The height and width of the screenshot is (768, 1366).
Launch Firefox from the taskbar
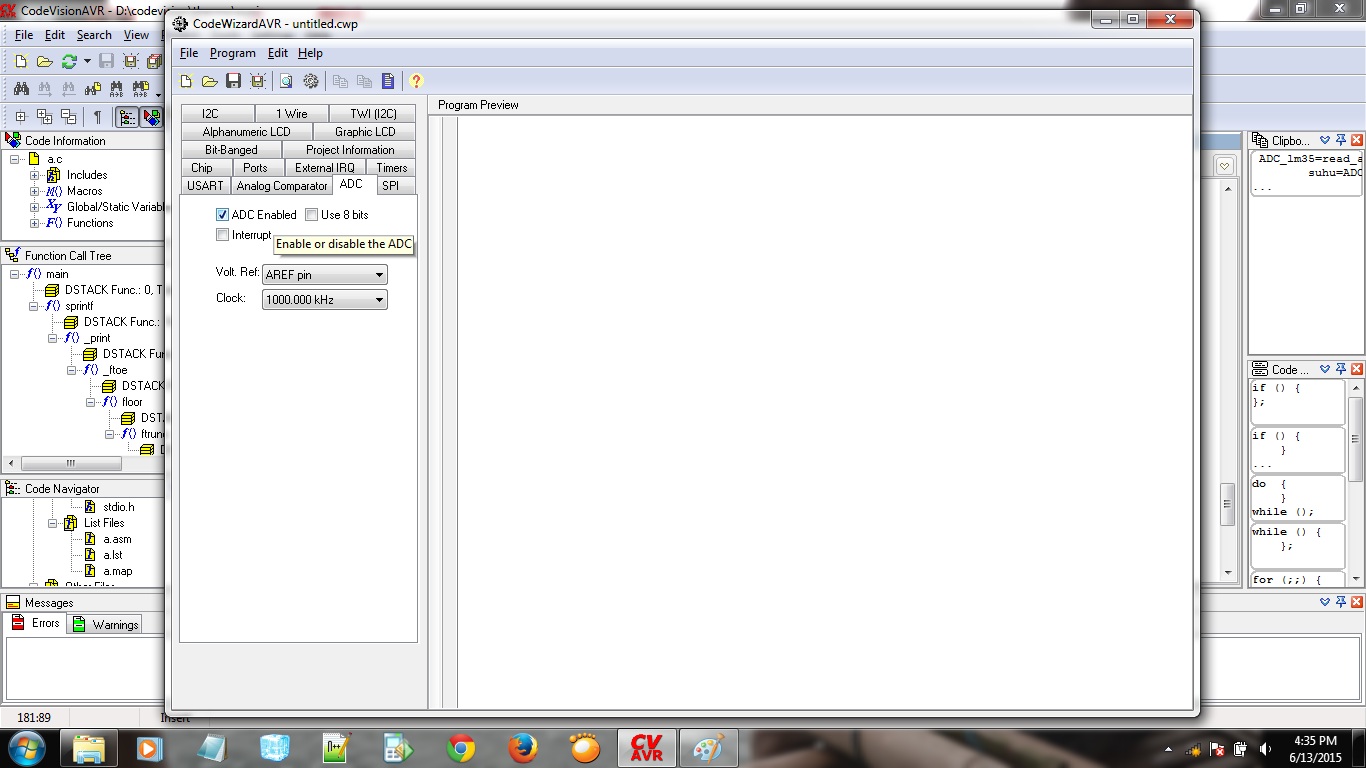[x=522, y=748]
